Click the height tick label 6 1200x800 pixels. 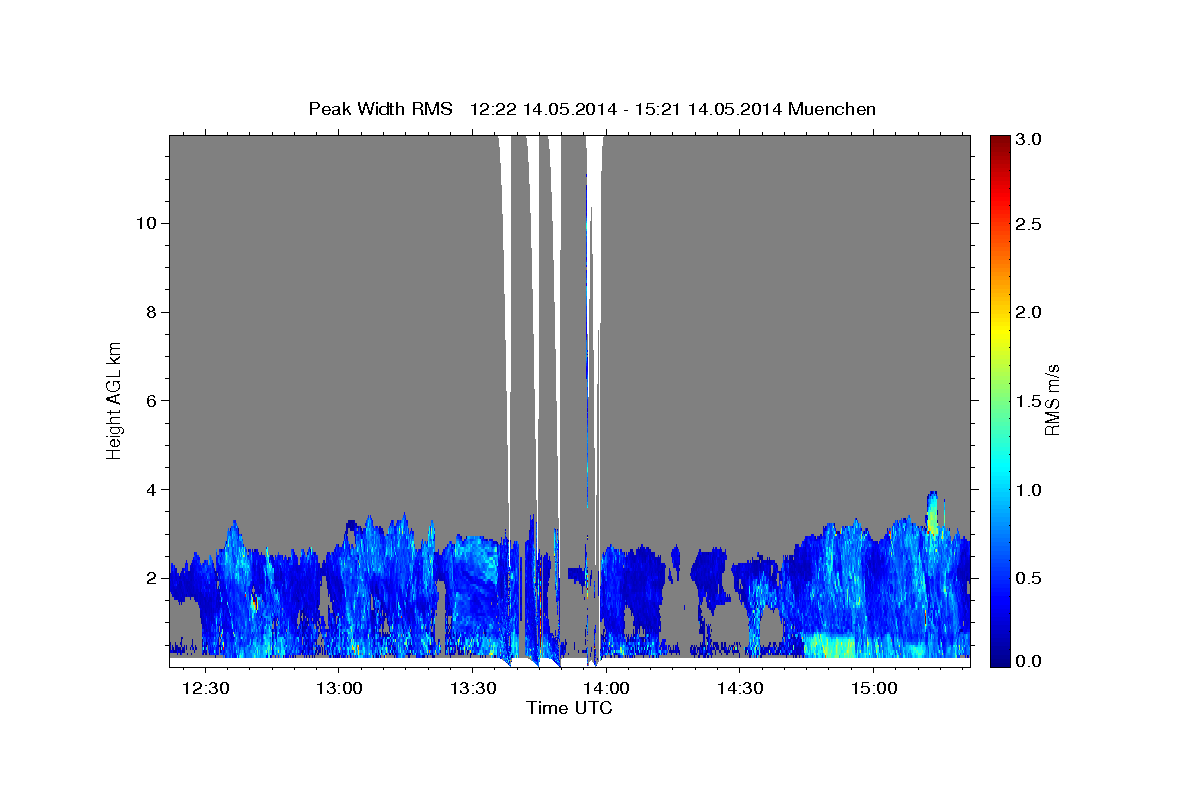tap(151, 401)
